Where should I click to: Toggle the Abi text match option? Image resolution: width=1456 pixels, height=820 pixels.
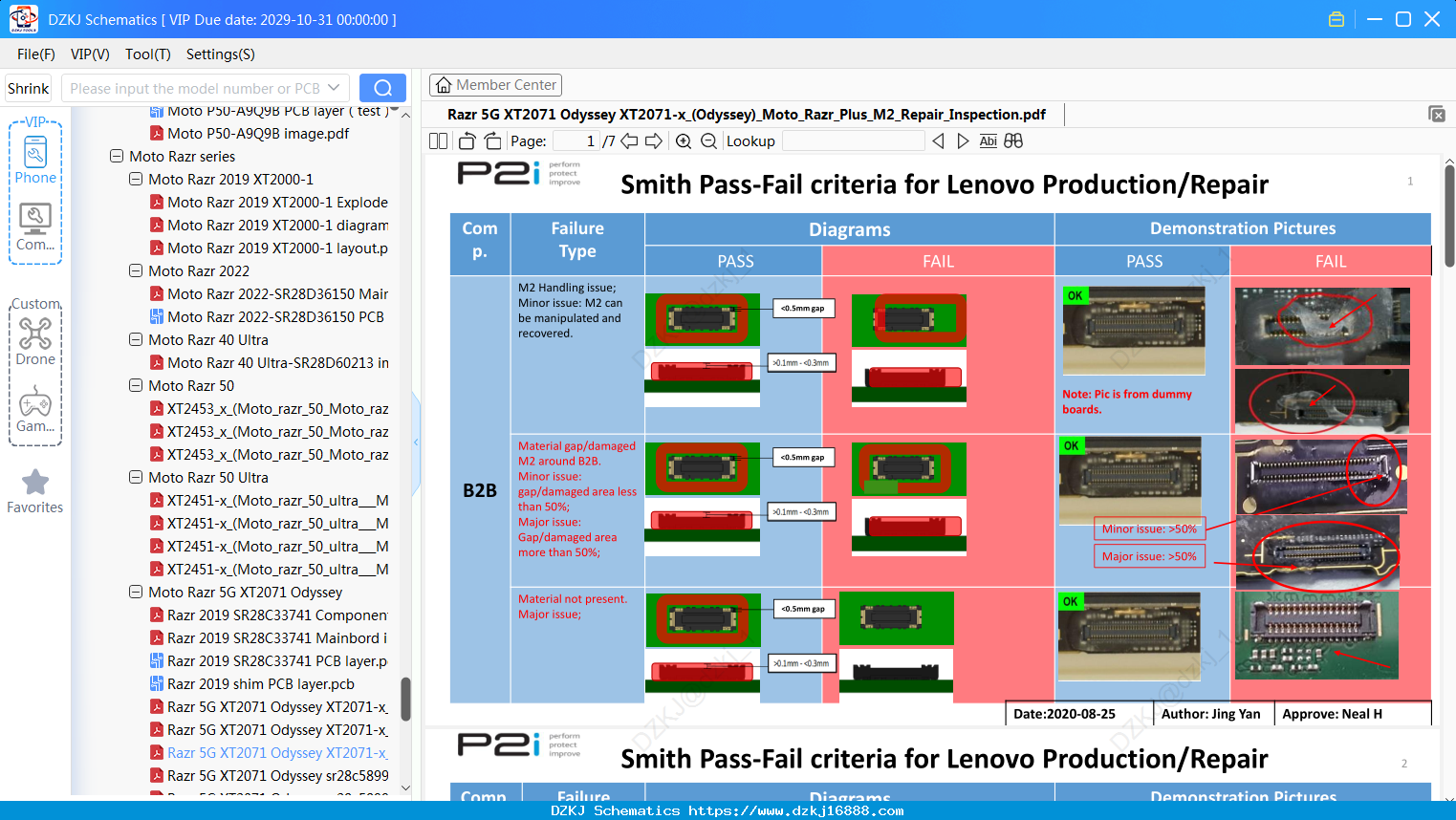988,141
